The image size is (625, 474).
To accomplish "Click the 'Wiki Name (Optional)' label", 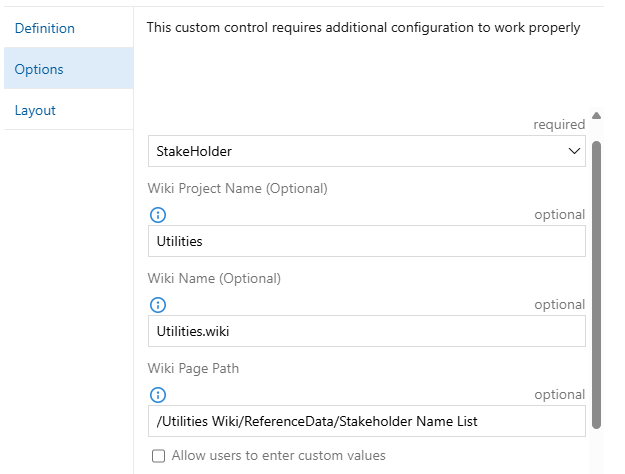I will pyautogui.click(x=214, y=278).
